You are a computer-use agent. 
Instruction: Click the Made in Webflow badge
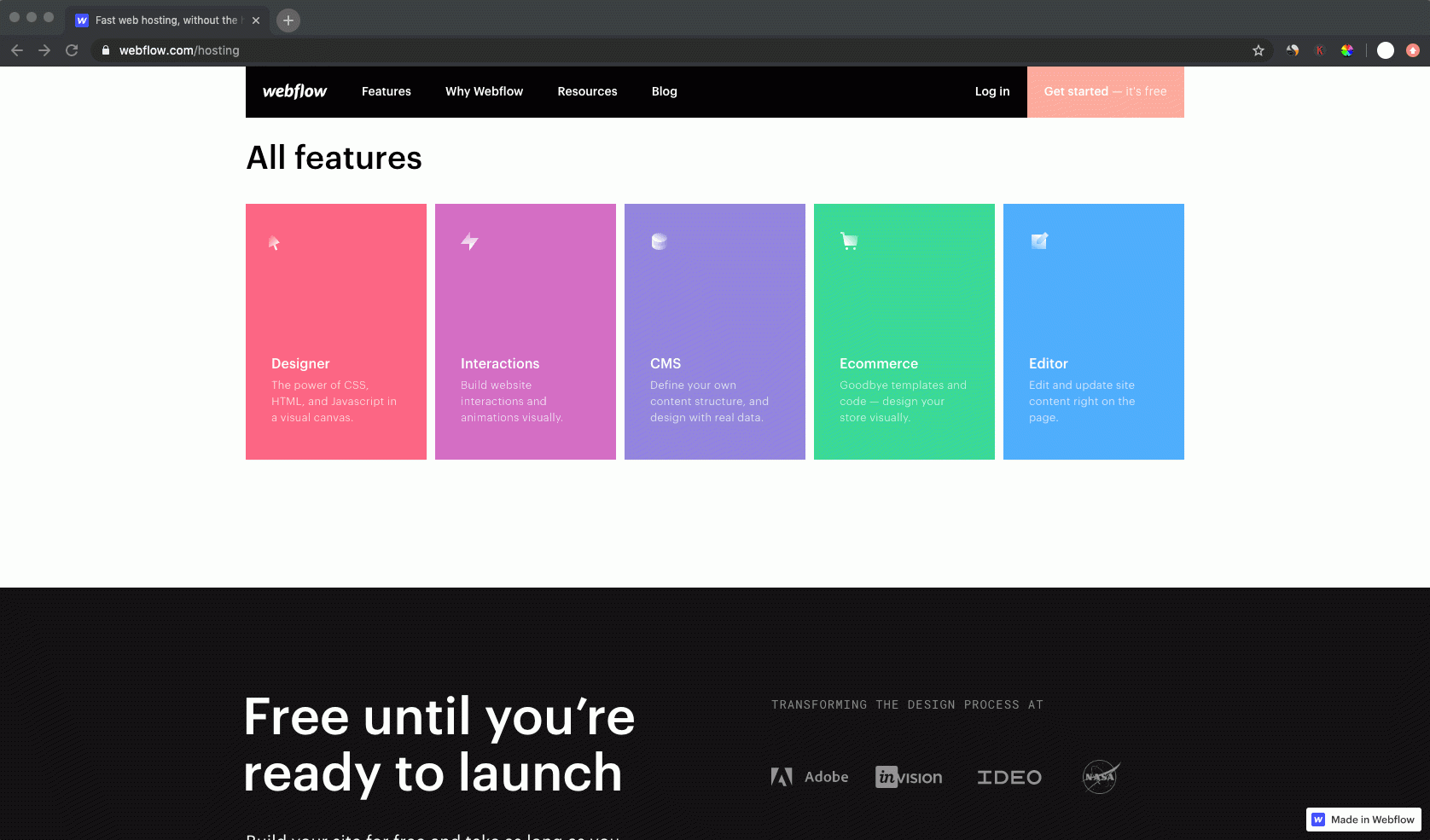pyautogui.click(x=1363, y=820)
